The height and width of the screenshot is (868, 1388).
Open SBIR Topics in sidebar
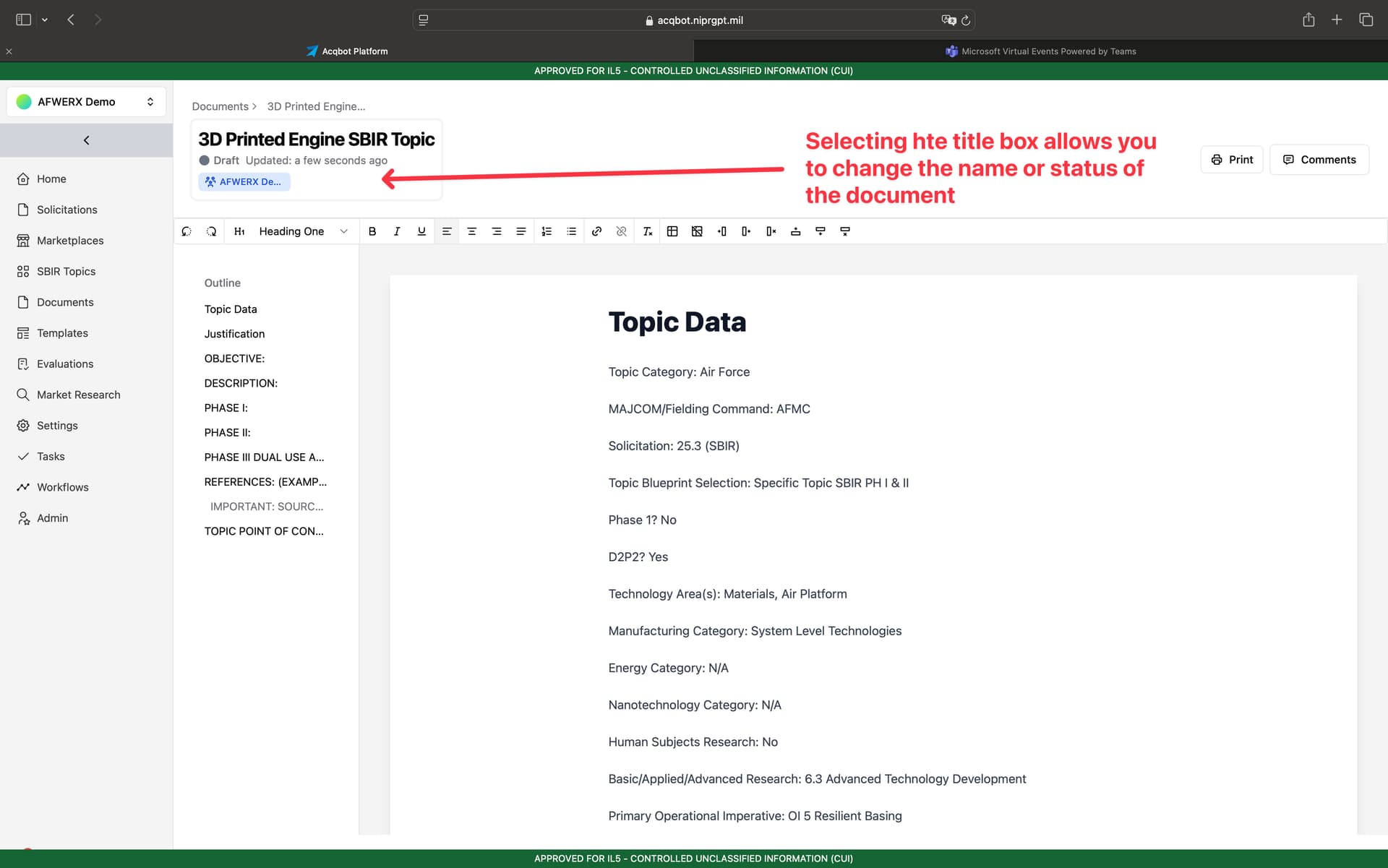click(66, 271)
